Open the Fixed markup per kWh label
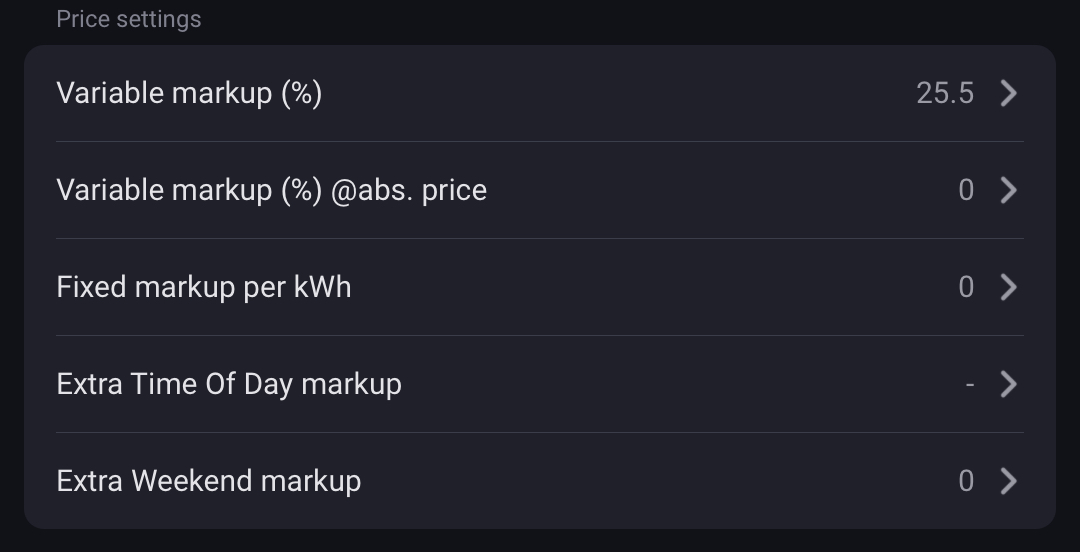This screenshot has height=552, width=1080. (204, 287)
